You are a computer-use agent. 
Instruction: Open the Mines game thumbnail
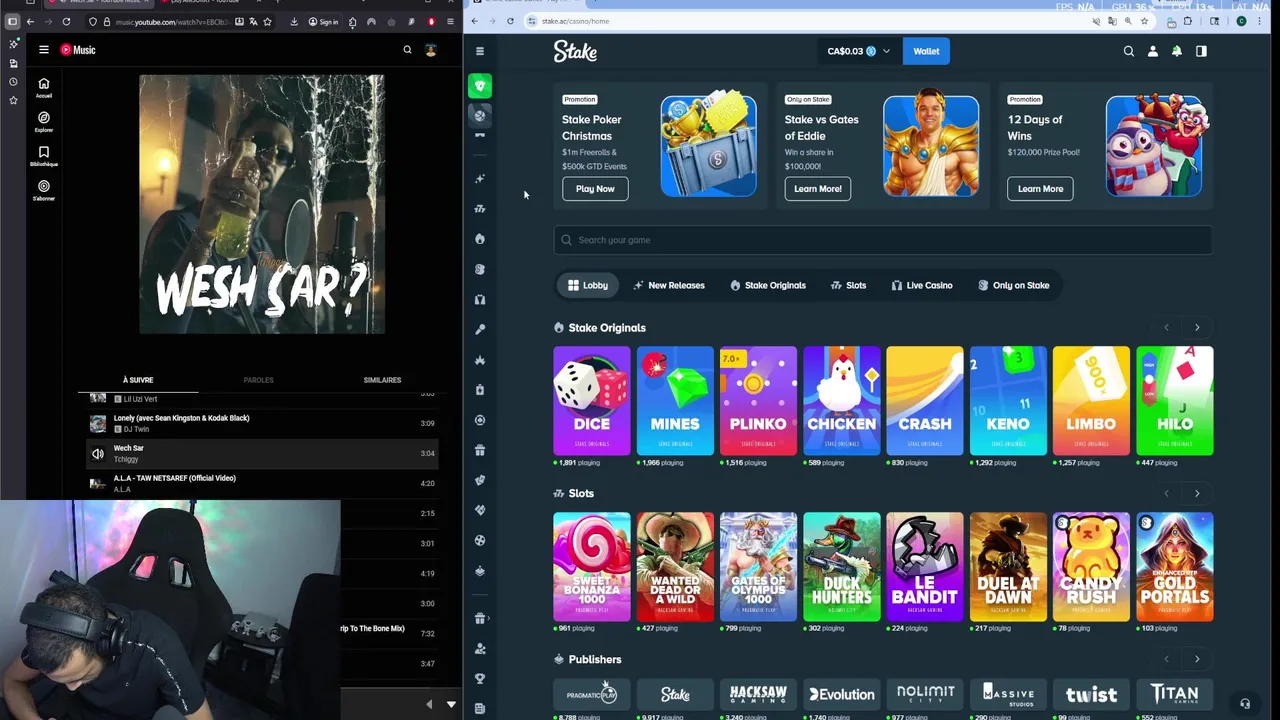point(675,400)
